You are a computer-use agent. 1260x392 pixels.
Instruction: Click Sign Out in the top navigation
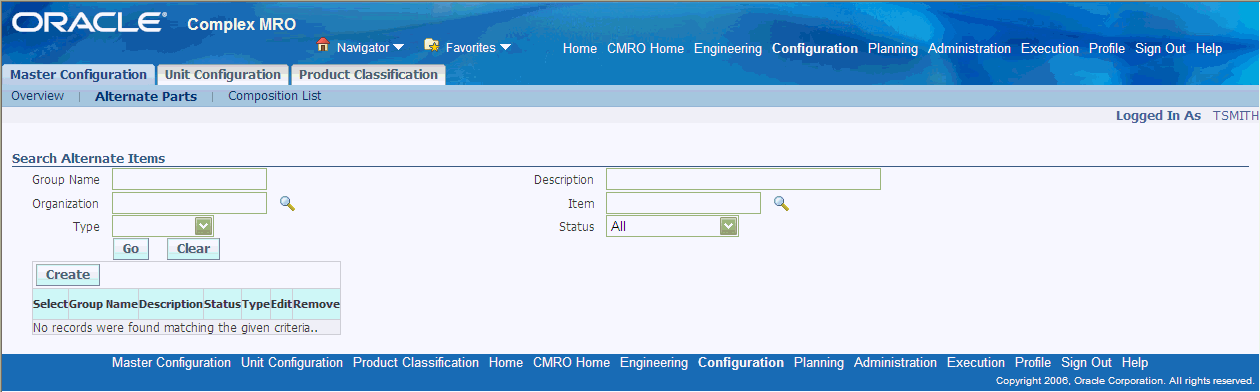click(1160, 48)
